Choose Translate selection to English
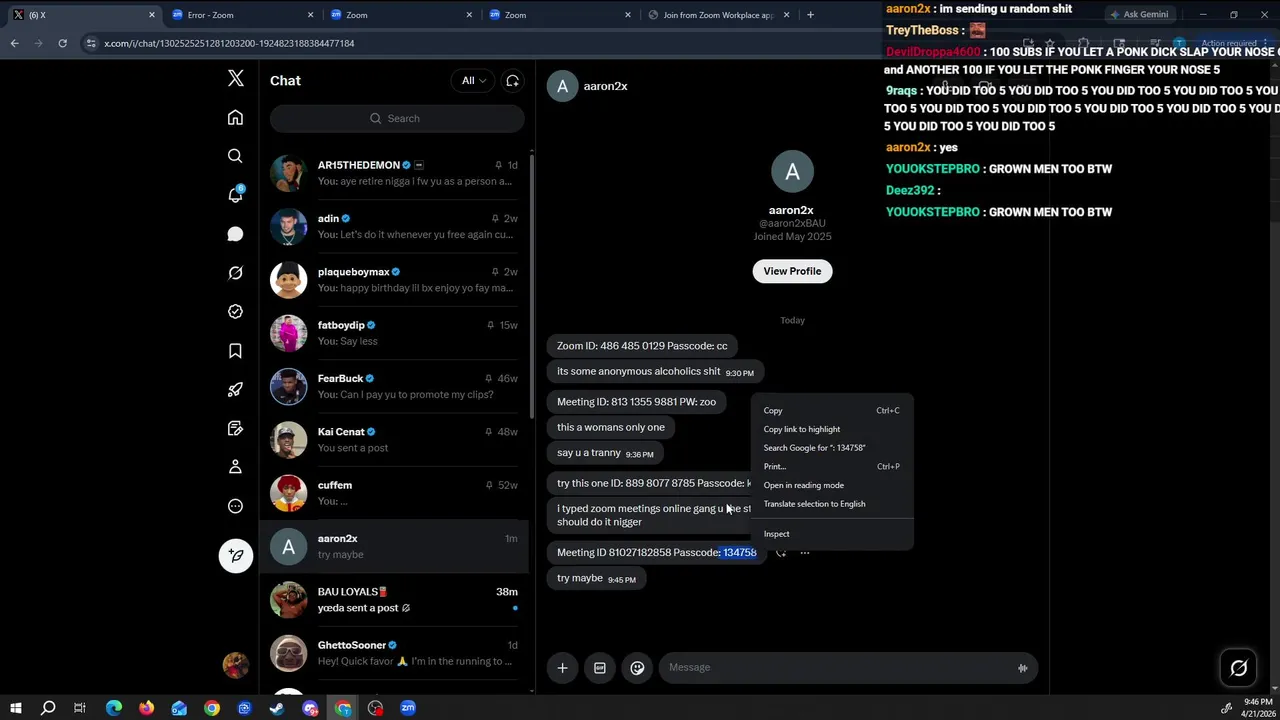This screenshot has width=1280, height=720. [x=832, y=504]
